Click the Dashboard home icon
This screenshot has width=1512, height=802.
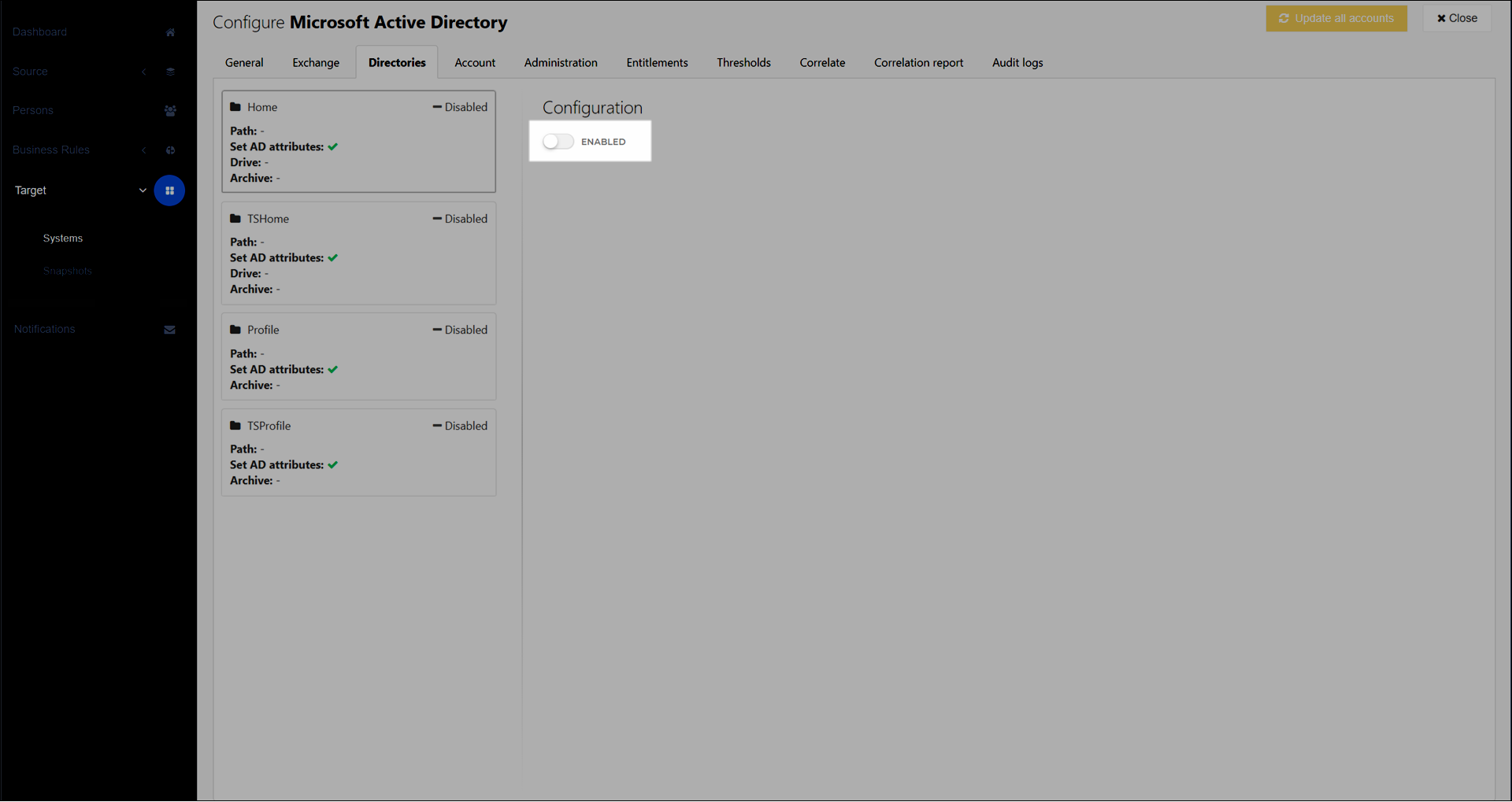[170, 32]
